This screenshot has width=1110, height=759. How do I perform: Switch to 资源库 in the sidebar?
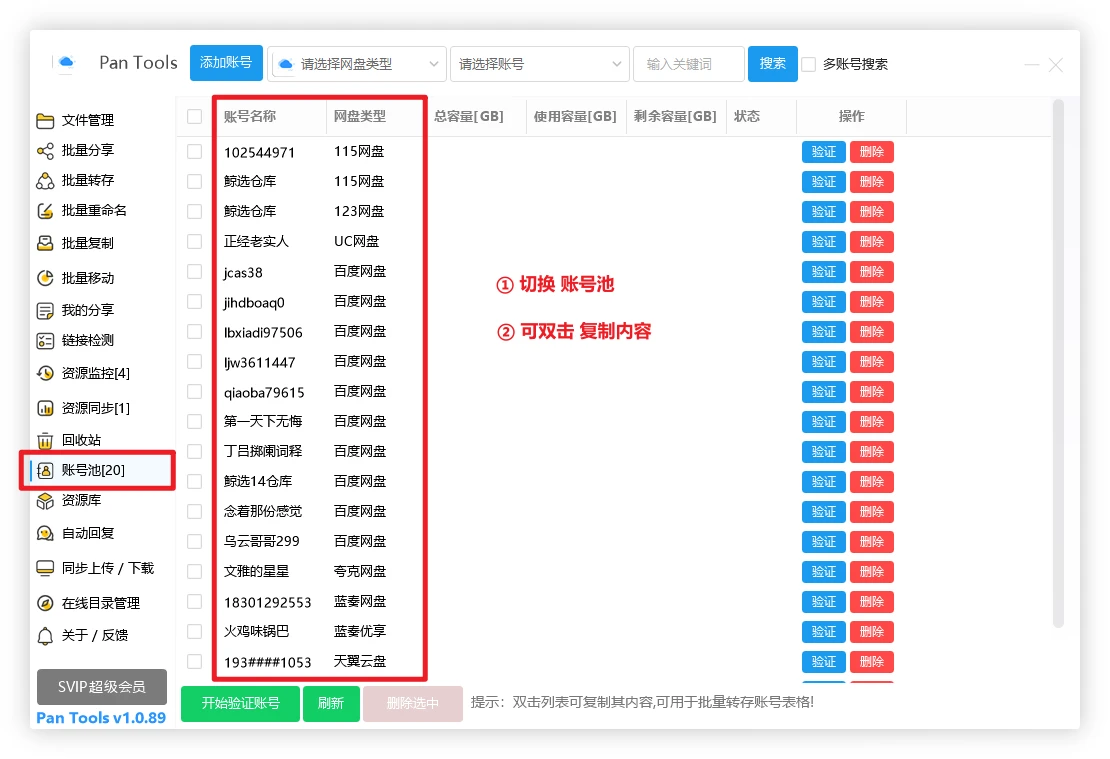click(81, 500)
